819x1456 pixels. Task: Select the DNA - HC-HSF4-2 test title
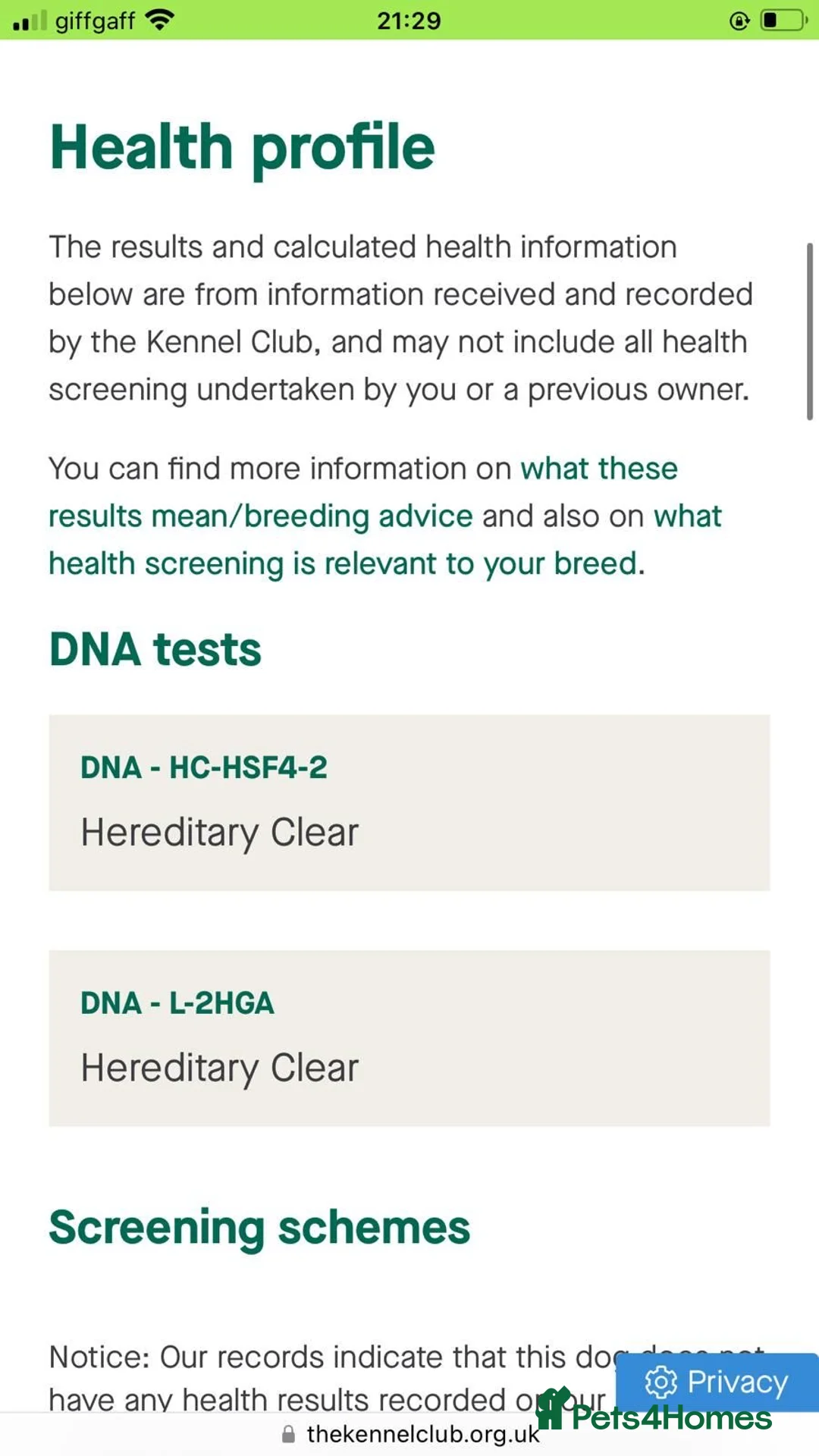[x=204, y=767]
